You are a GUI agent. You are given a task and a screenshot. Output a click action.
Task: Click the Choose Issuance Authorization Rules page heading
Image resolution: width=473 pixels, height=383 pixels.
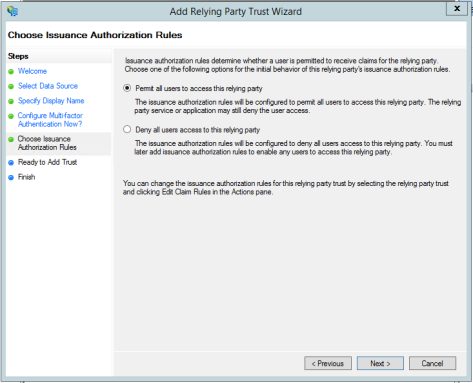pos(95,35)
